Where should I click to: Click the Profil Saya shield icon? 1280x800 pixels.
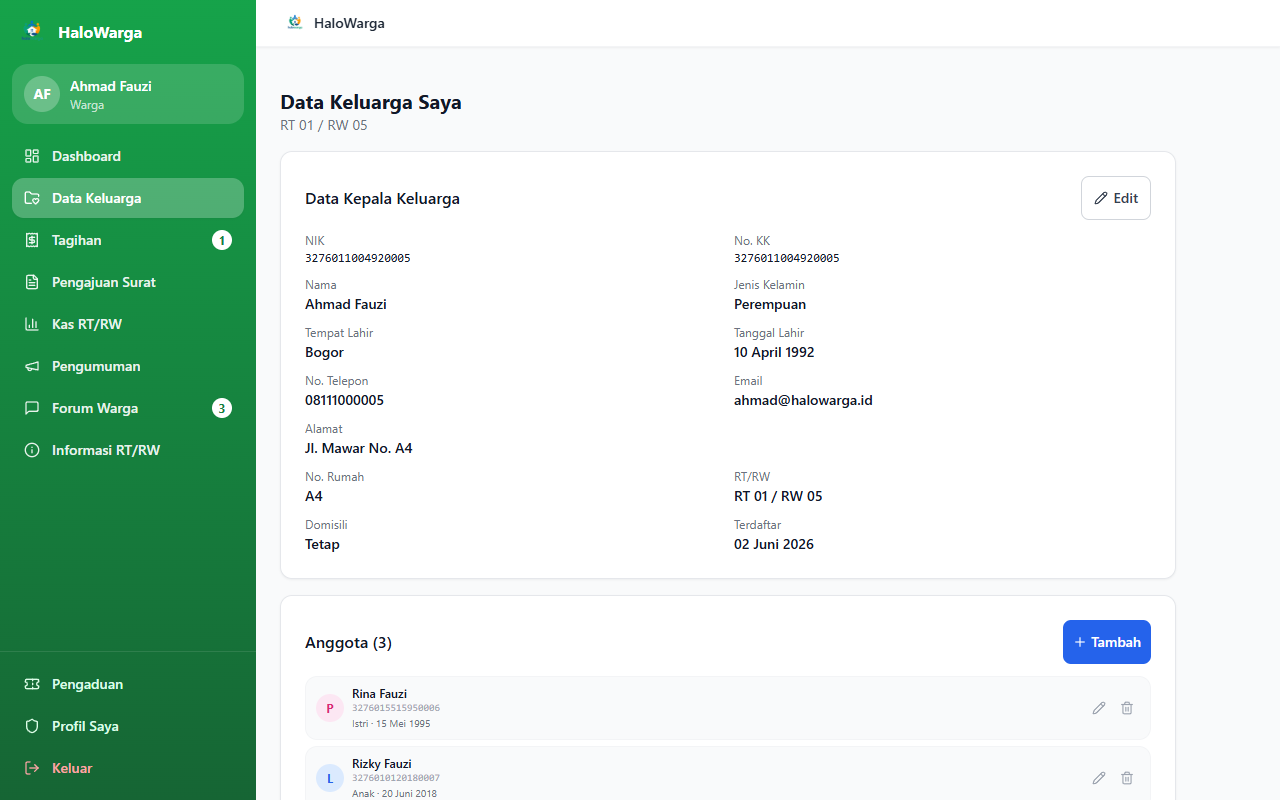(32, 726)
